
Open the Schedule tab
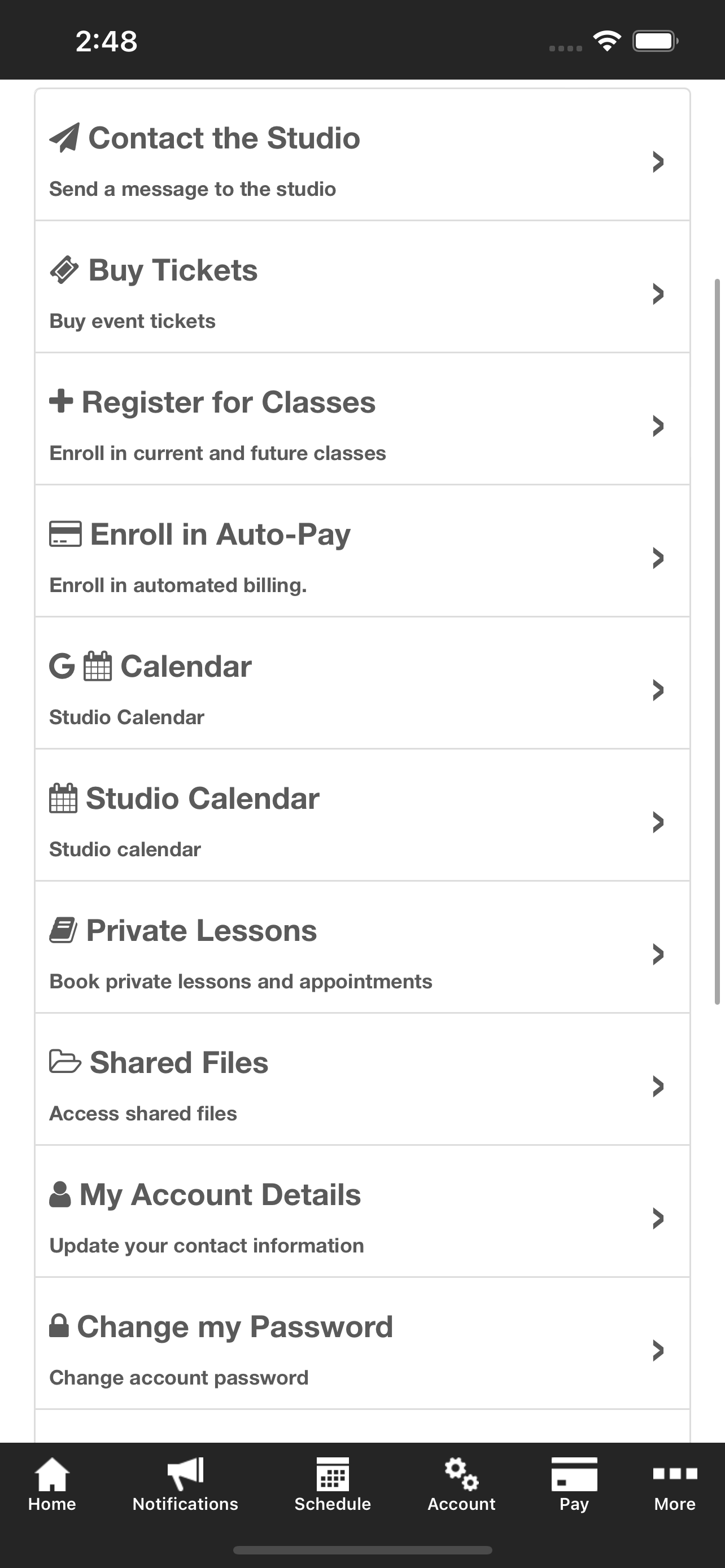pyautogui.click(x=333, y=1485)
